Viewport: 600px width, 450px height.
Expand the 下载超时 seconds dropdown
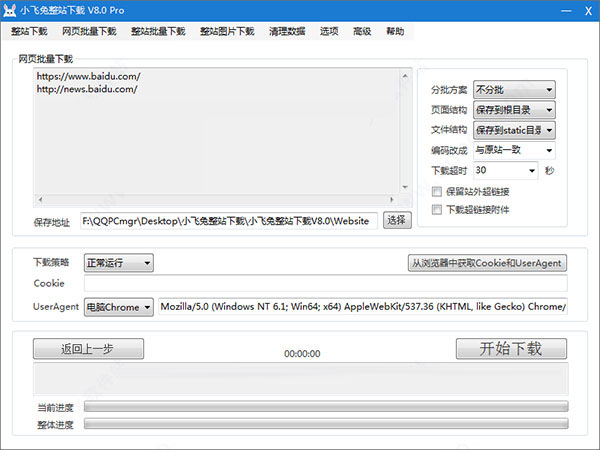[x=506, y=170]
